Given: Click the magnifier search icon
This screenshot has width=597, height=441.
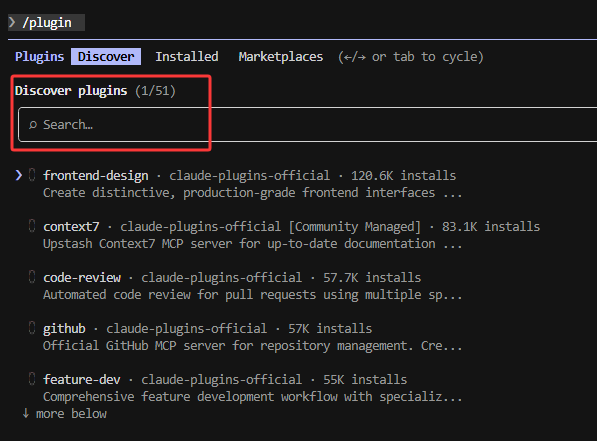Looking at the screenshot, I should pyautogui.click(x=33, y=125).
